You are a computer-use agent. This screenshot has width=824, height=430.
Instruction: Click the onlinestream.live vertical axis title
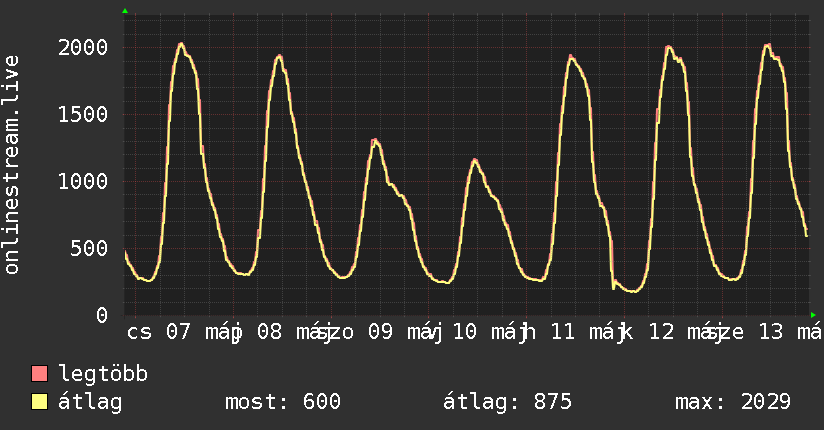pos(12,165)
